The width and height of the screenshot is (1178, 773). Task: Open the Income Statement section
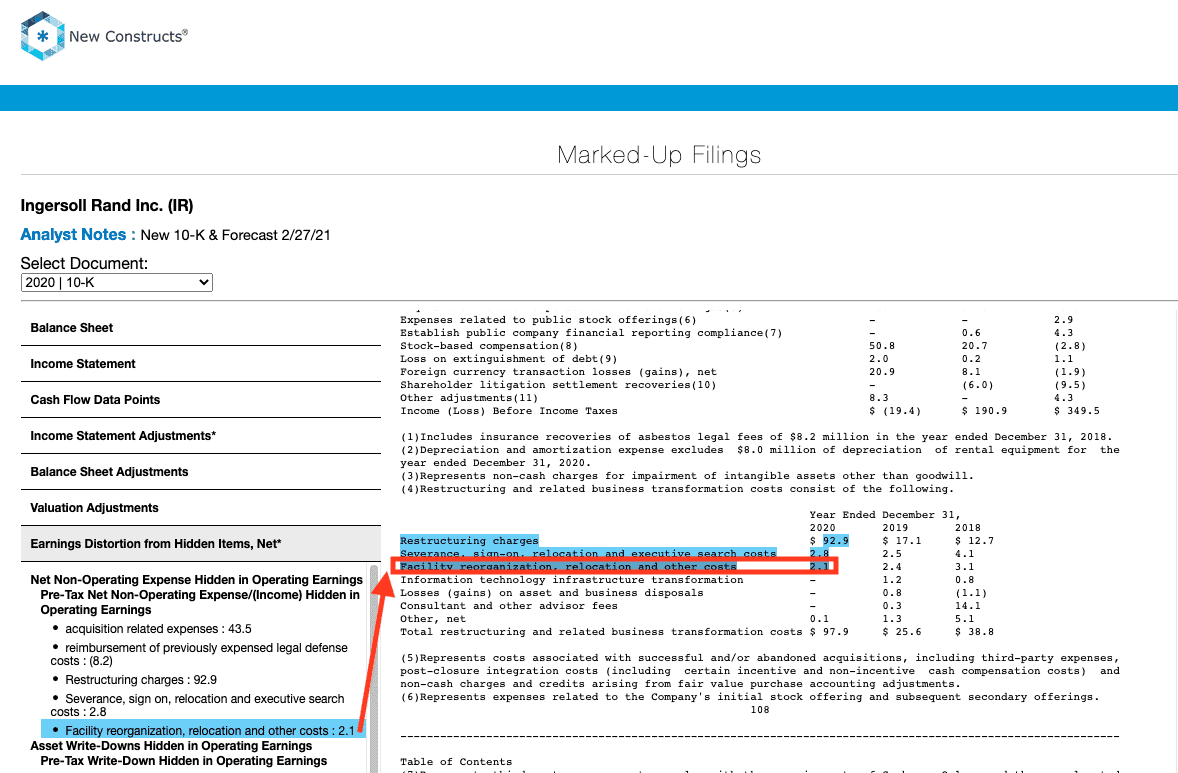coord(201,364)
